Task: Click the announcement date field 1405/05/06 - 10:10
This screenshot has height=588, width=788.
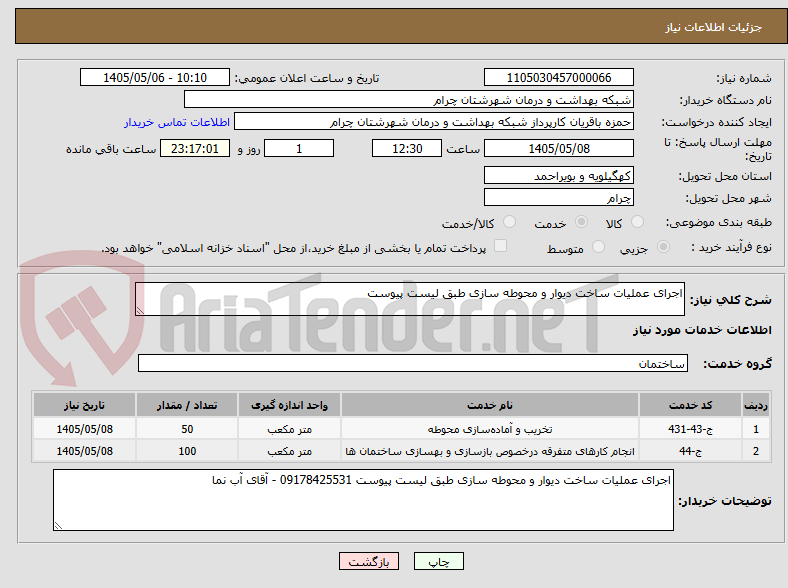Action: [155, 78]
